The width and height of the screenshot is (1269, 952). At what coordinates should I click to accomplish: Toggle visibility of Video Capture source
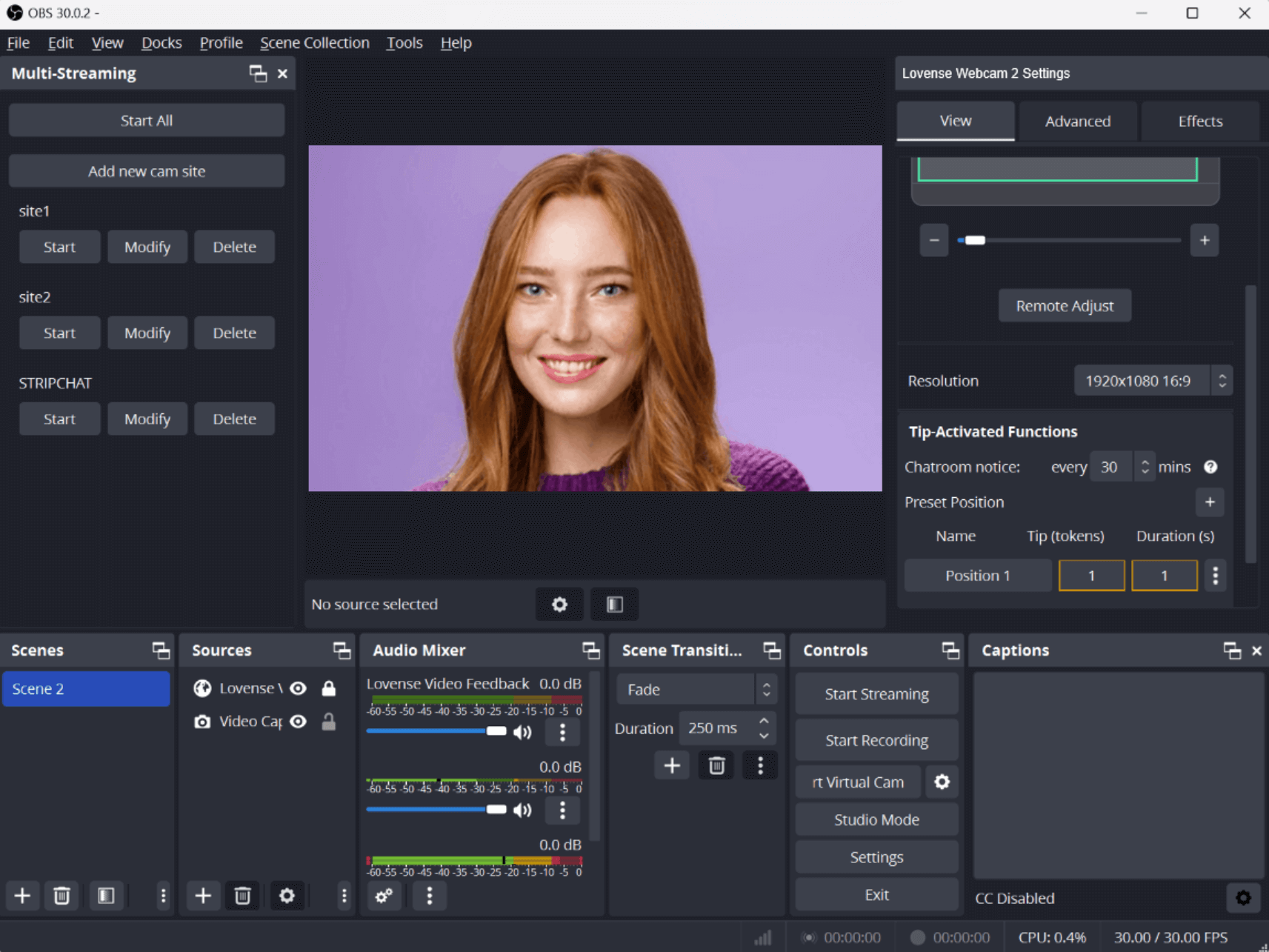299,722
